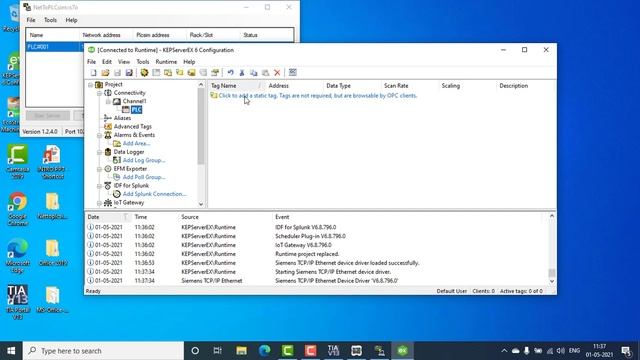Select the Channel1 tree item

coord(134,101)
